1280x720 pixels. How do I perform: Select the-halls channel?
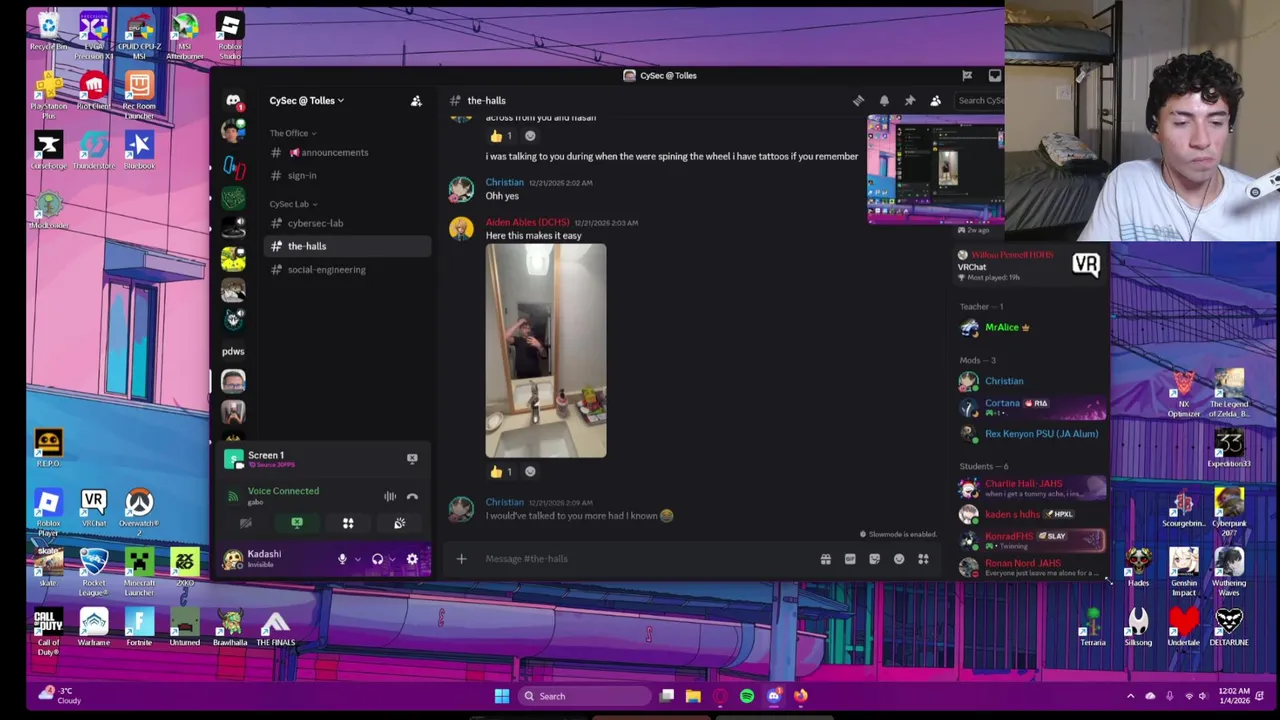pyautogui.click(x=348, y=246)
